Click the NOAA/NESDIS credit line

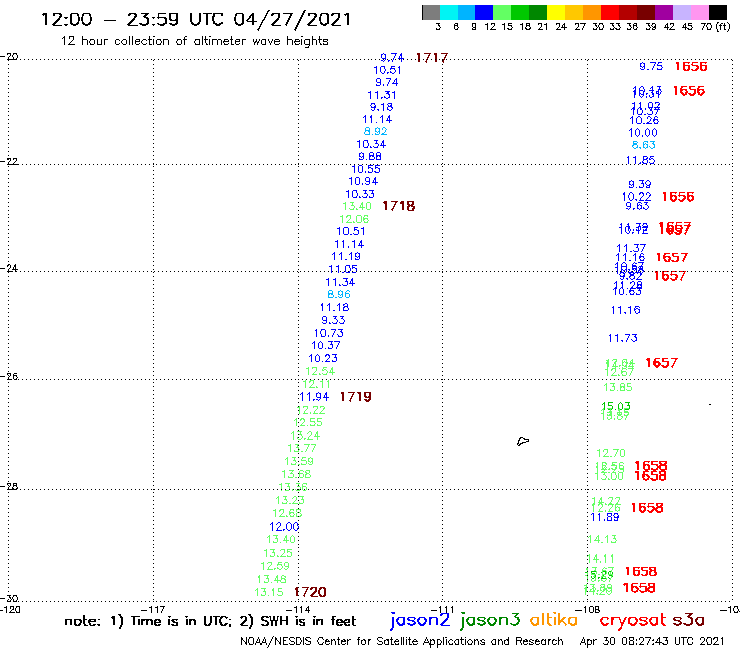pos(402,641)
